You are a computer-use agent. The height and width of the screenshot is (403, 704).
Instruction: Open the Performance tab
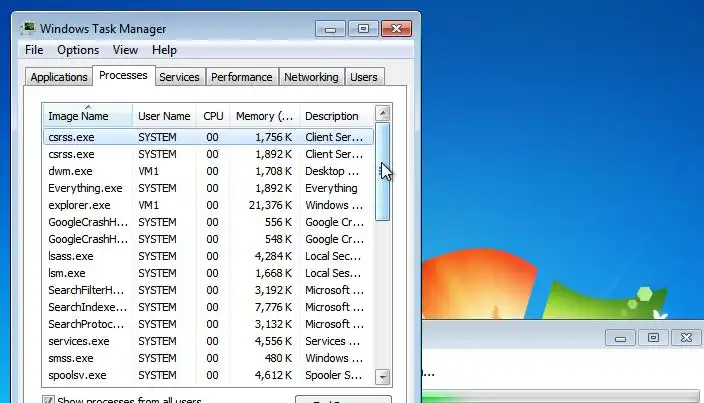(x=242, y=77)
